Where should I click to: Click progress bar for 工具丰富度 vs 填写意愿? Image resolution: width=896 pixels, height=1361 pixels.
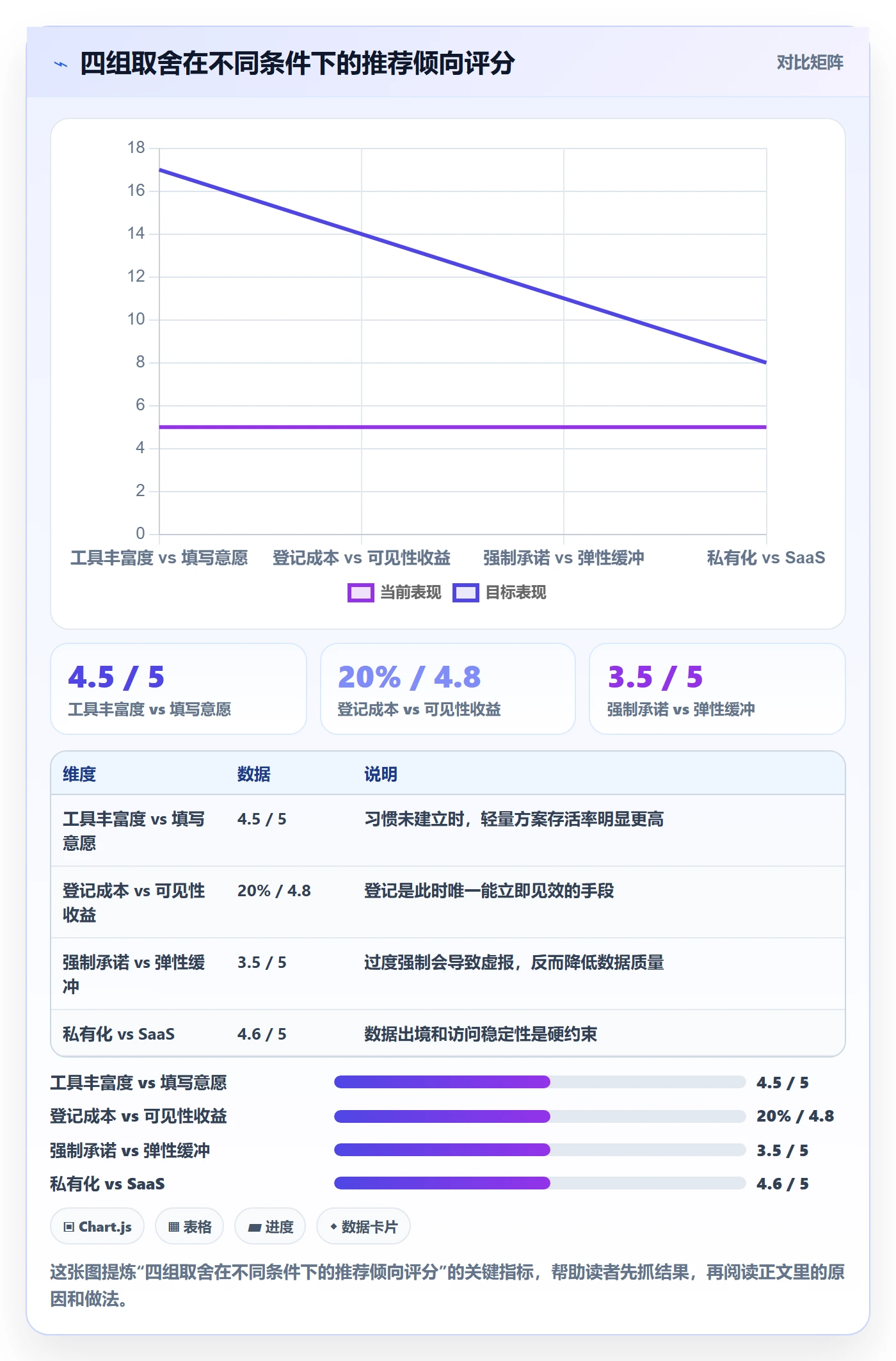click(x=540, y=1083)
